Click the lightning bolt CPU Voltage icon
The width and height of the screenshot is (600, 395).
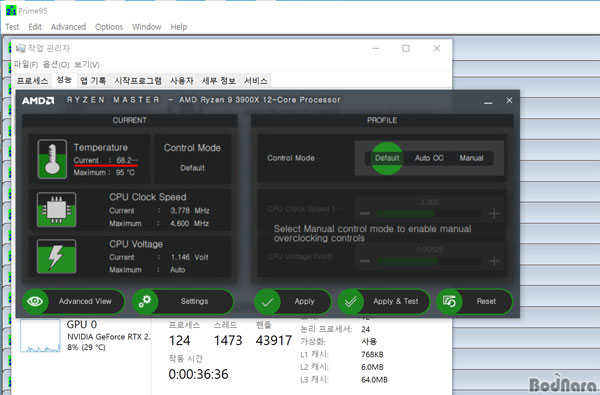click(x=57, y=256)
